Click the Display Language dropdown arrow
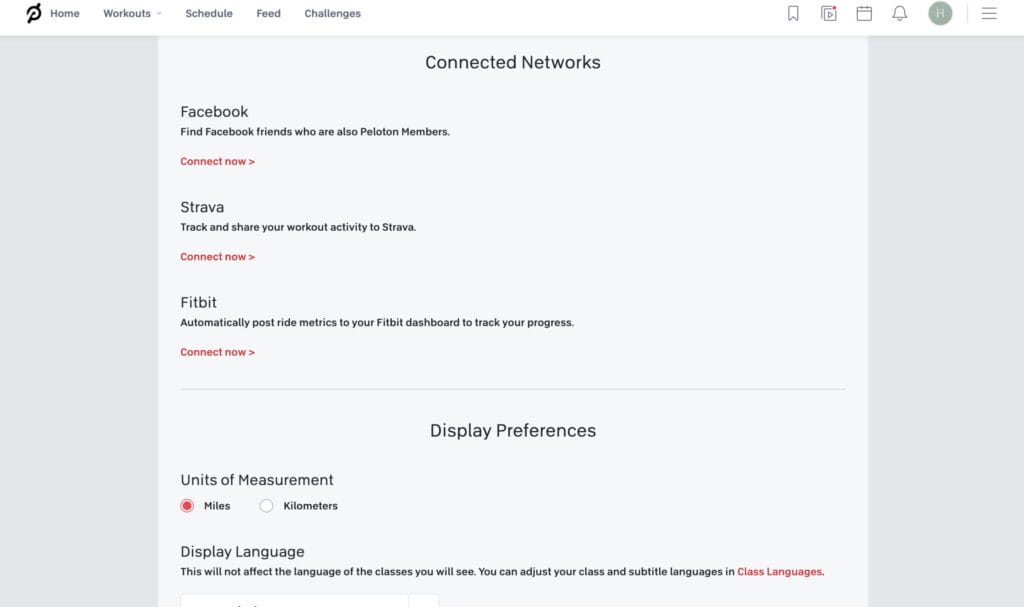The height and width of the screenshot is (607, 1024). point(423,601)
